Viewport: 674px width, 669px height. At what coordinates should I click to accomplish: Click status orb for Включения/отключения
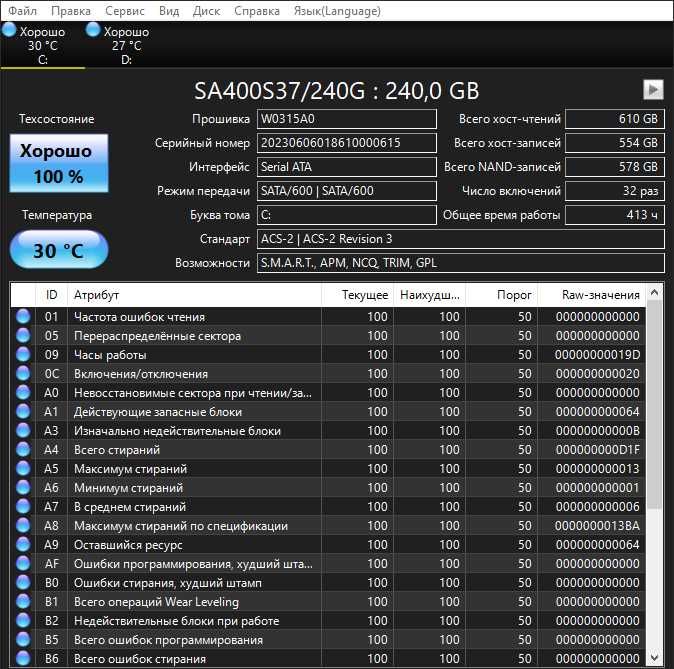[x=23, y=374]
